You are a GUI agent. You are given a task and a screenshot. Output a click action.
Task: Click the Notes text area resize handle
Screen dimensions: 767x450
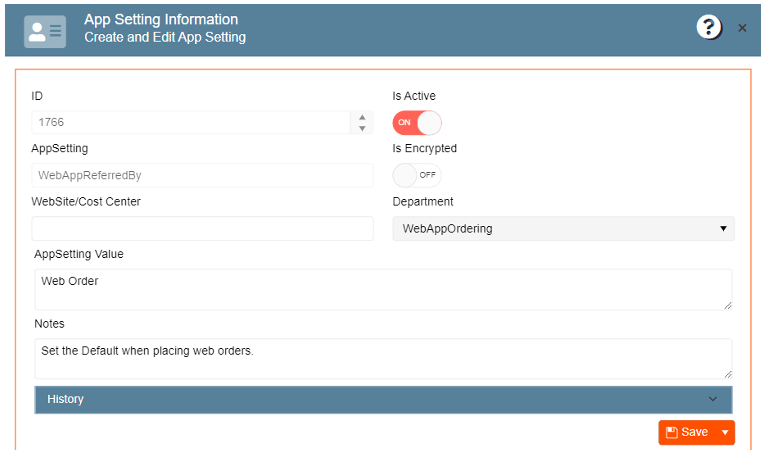pos(727,374)
